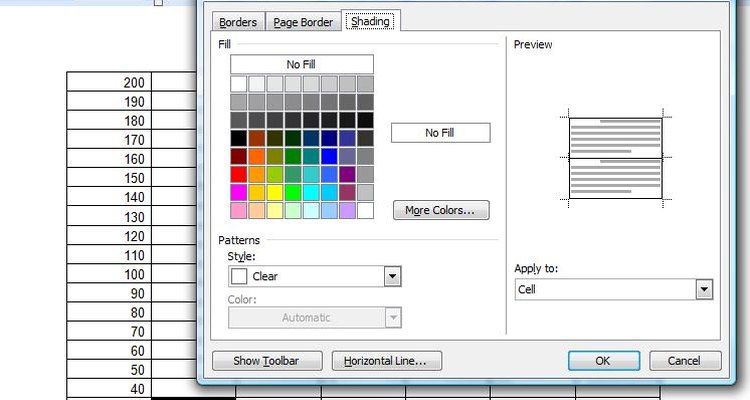Open the More Colors dialog
Screen dimensions: 750x400
(440, 211)
